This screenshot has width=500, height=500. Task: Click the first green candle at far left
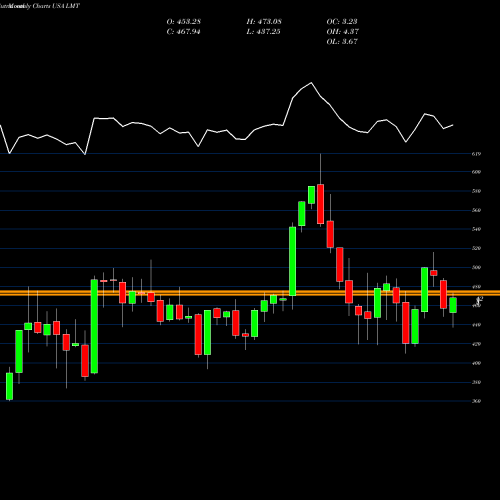(9, 386)
